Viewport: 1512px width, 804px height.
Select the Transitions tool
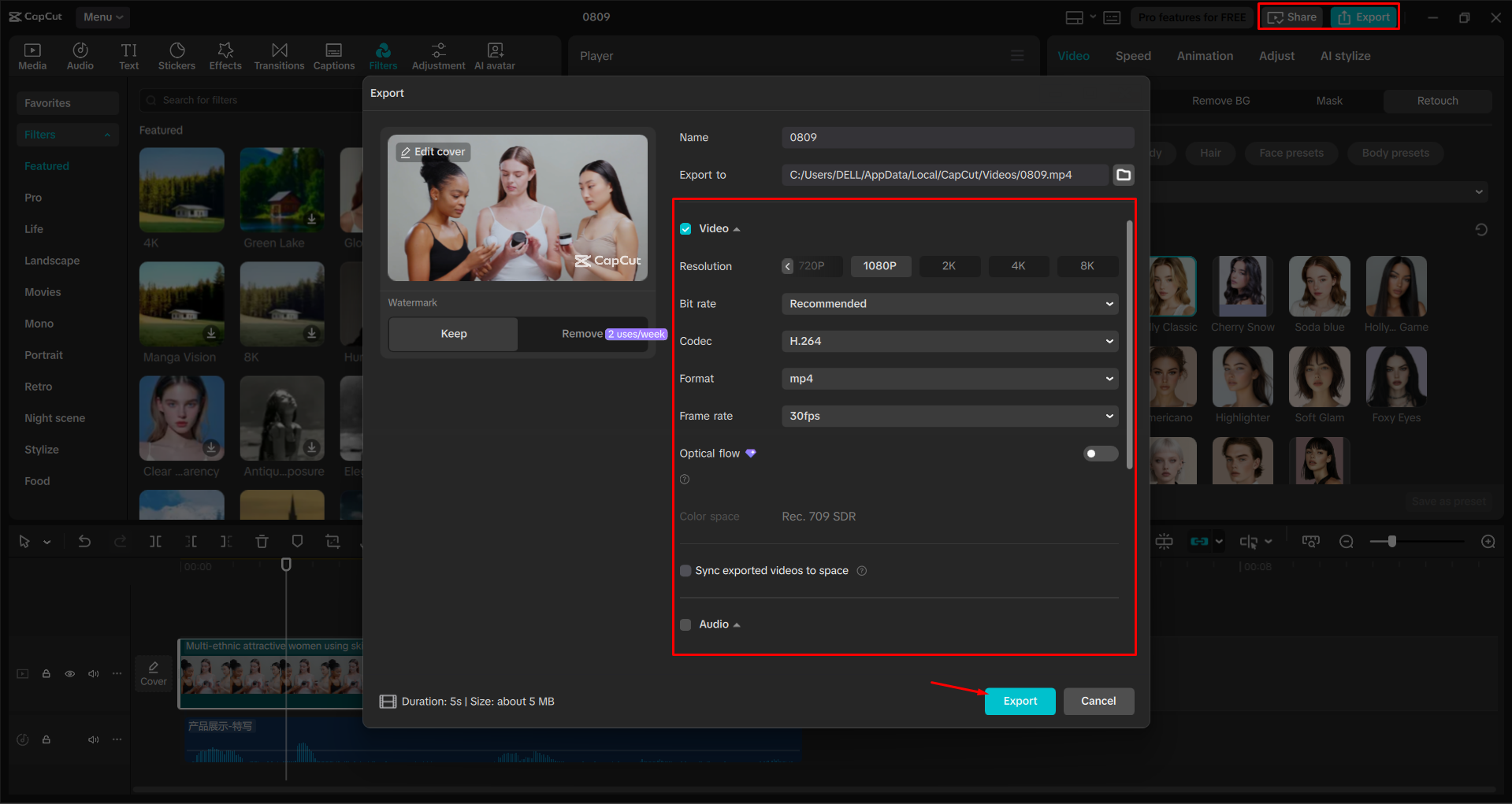coord(279,55)
